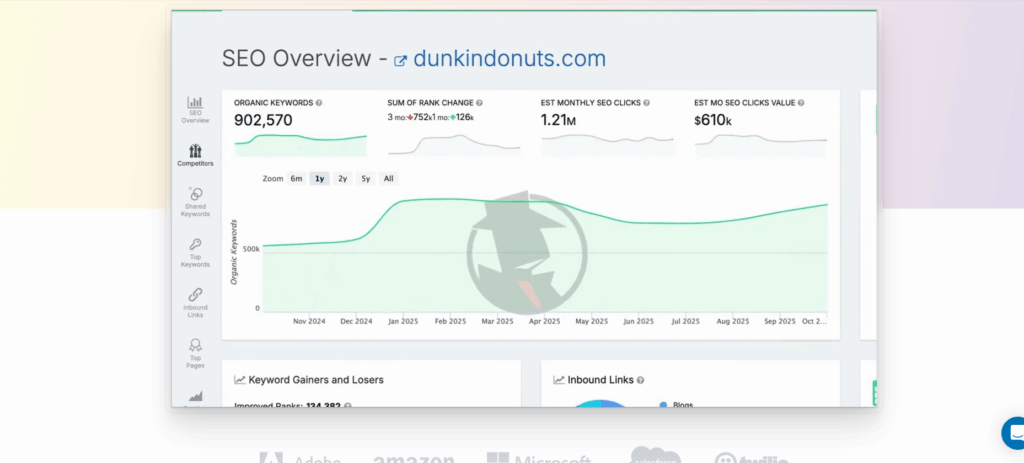Click chart icon before Inbound Links heading

tap(559, 380)
